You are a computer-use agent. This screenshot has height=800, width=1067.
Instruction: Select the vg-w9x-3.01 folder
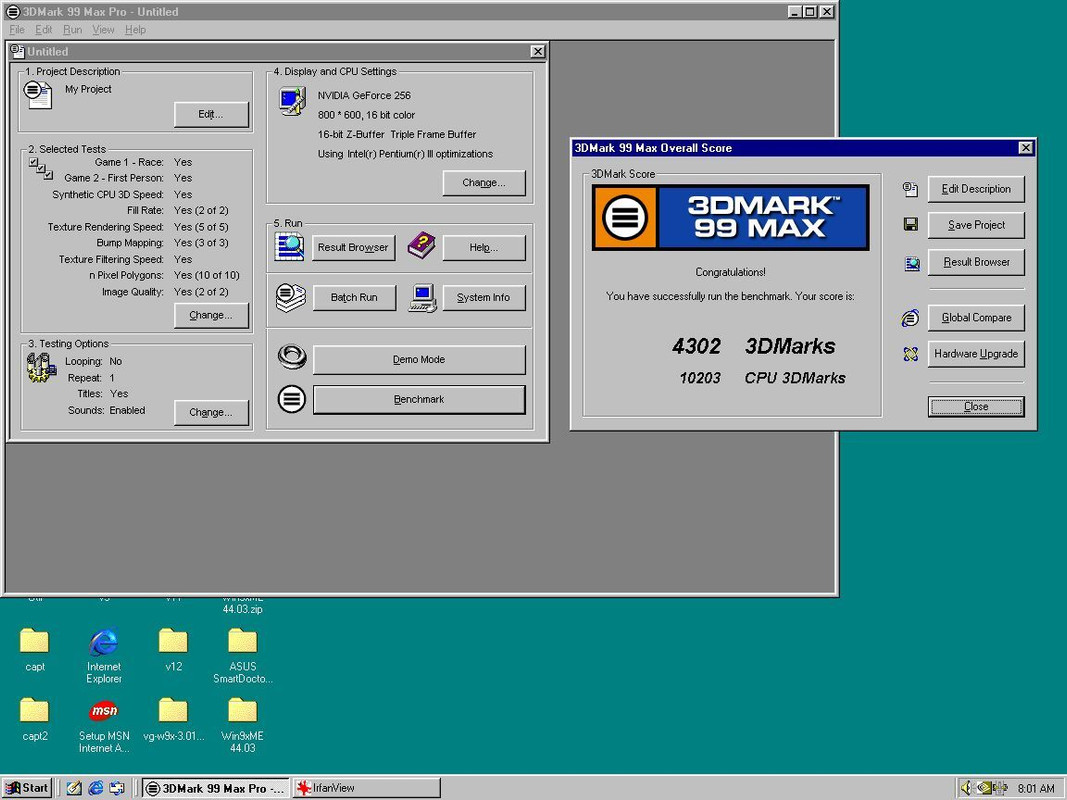174,720
